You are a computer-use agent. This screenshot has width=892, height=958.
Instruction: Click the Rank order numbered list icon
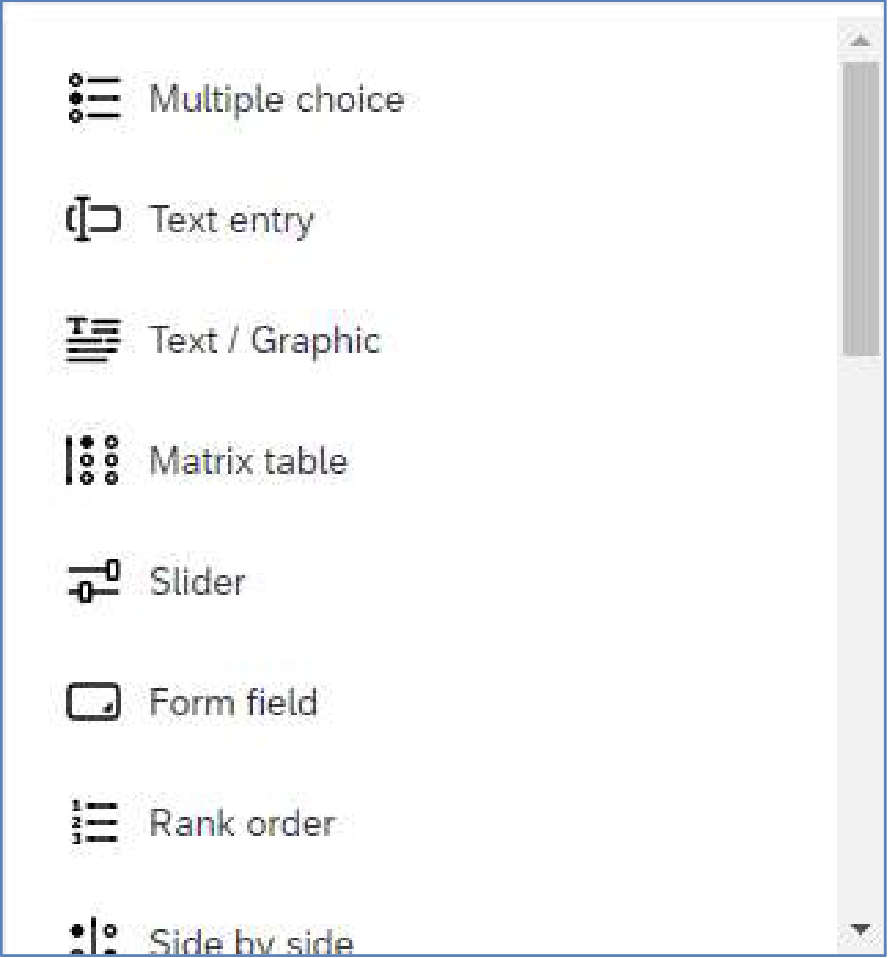tap(94, 822)
